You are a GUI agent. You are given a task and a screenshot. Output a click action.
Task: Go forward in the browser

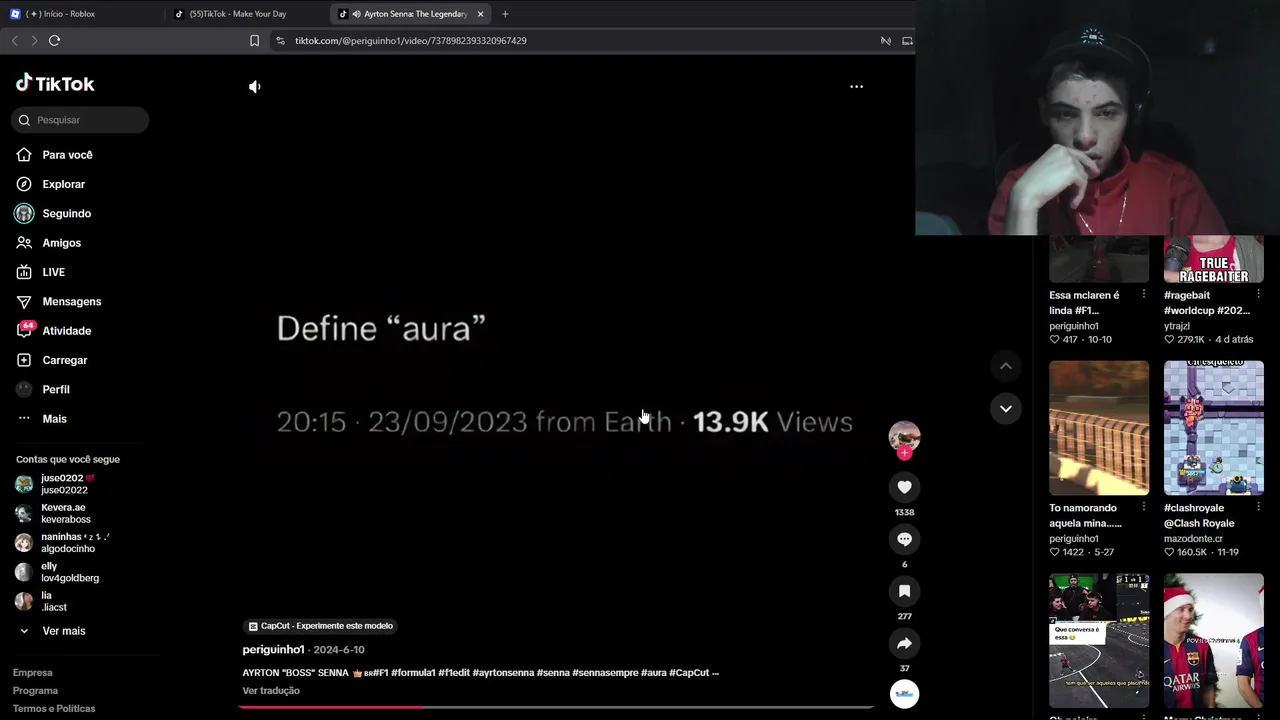(x=34, y=41)
